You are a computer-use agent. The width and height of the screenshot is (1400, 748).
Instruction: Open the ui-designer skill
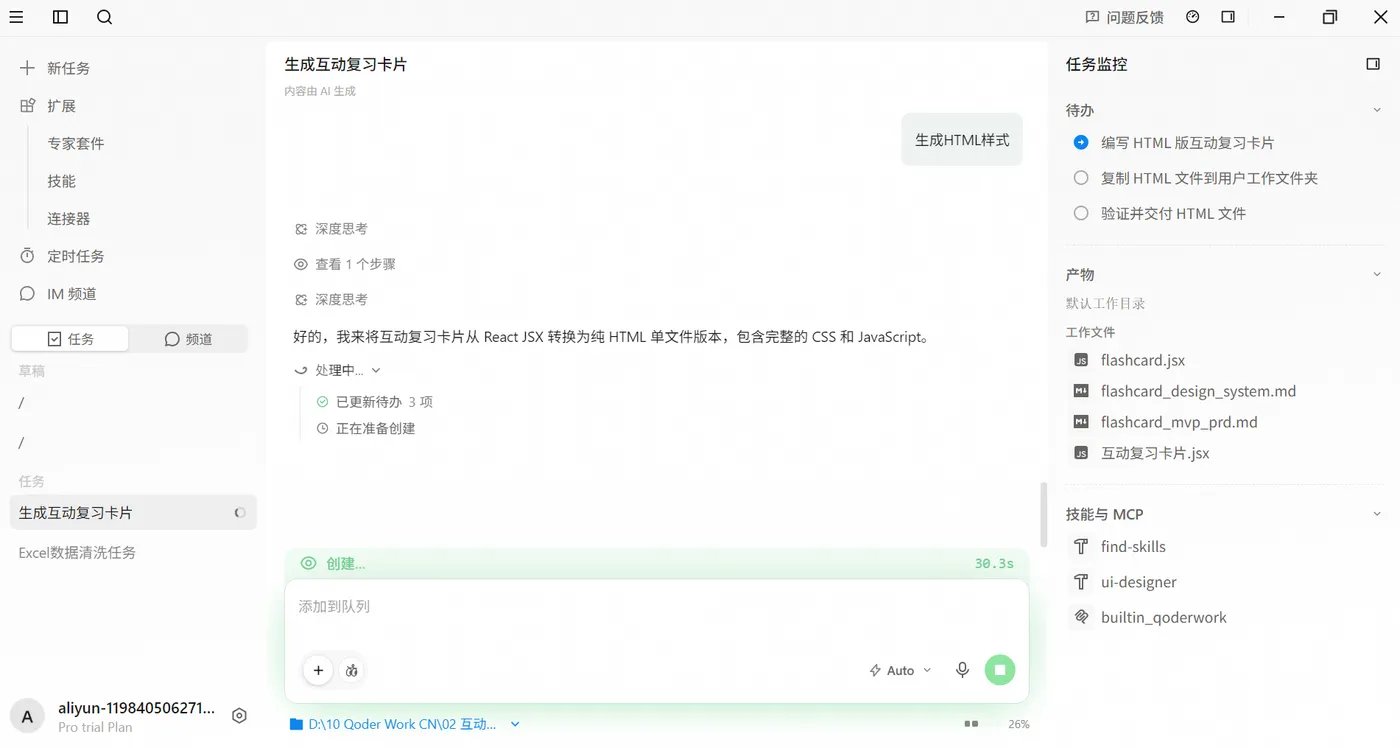point(1138,582)
